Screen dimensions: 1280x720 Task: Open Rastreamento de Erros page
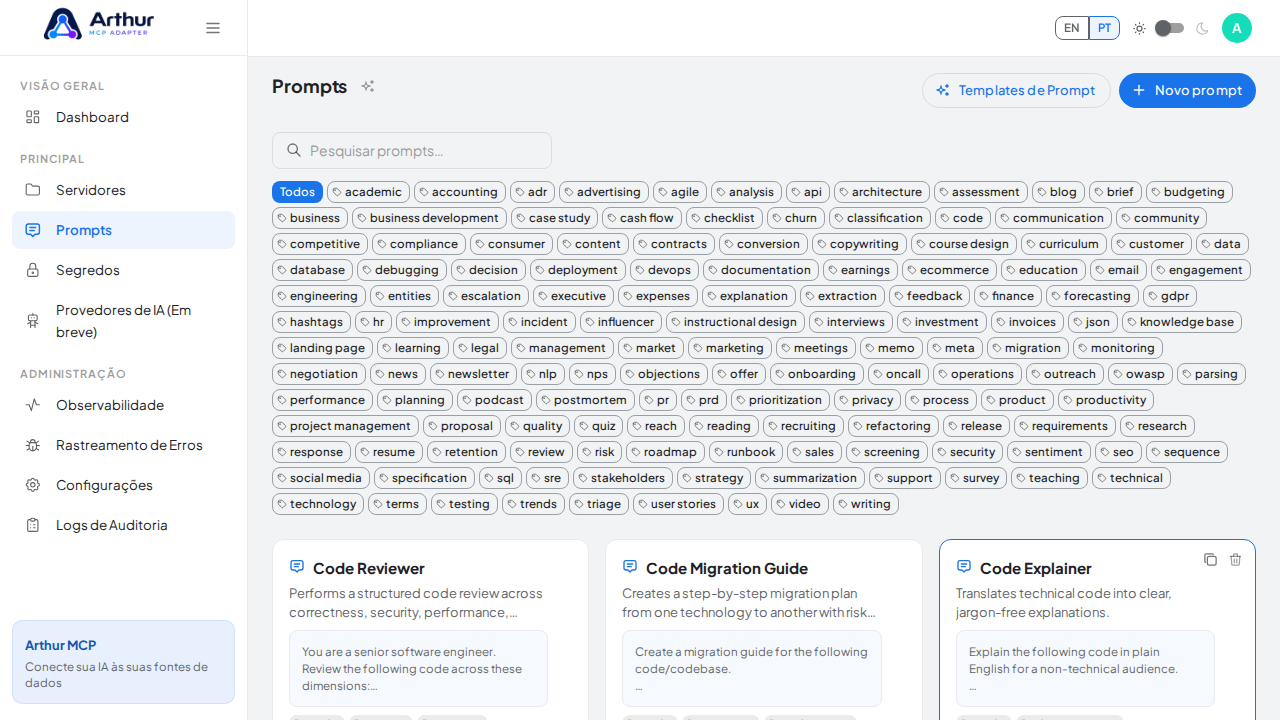pos(123,445)
